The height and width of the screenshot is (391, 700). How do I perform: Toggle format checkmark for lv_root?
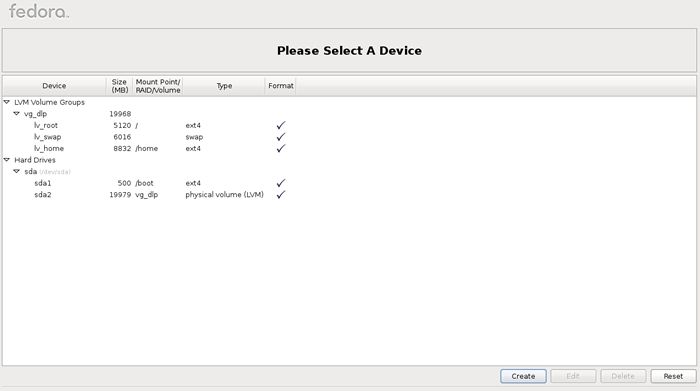280,125
